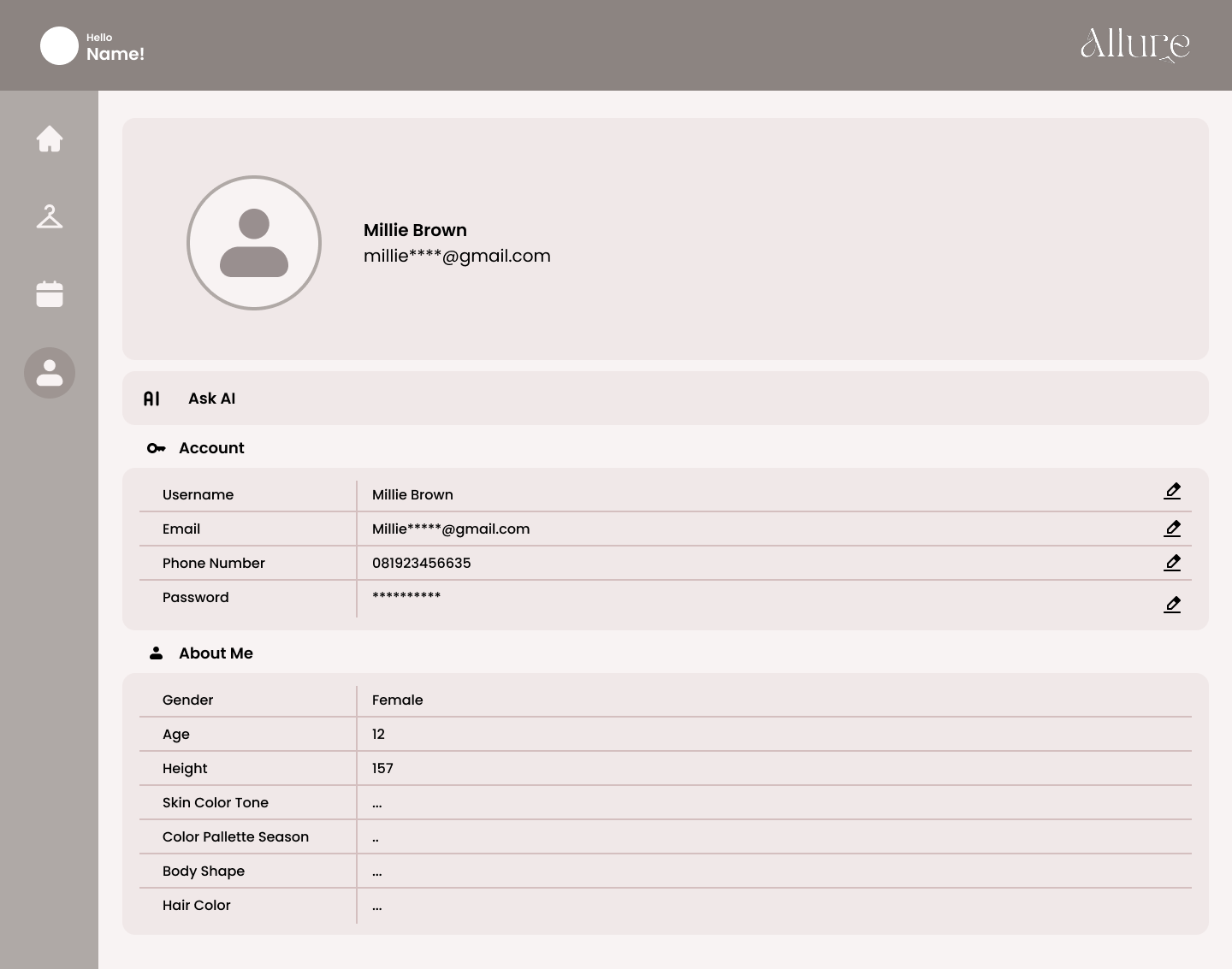Viewport: 1232px width, 969px height.
Task: Click the large profile picture placeholder
Action: click(254, 243)
